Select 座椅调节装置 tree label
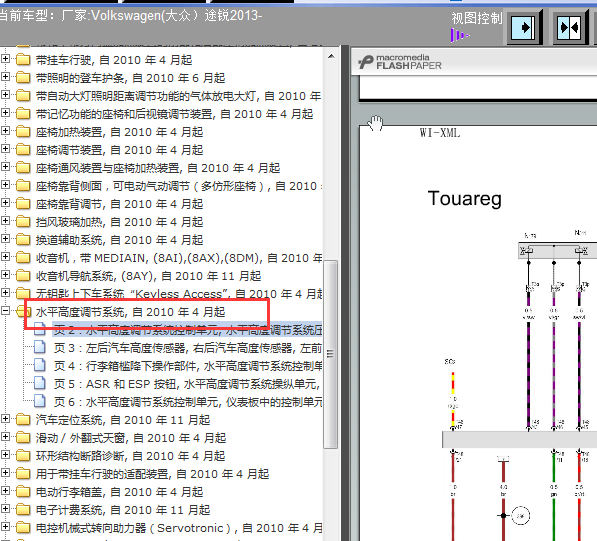Viewport: 597px width, 541px height. click(119, 150)
